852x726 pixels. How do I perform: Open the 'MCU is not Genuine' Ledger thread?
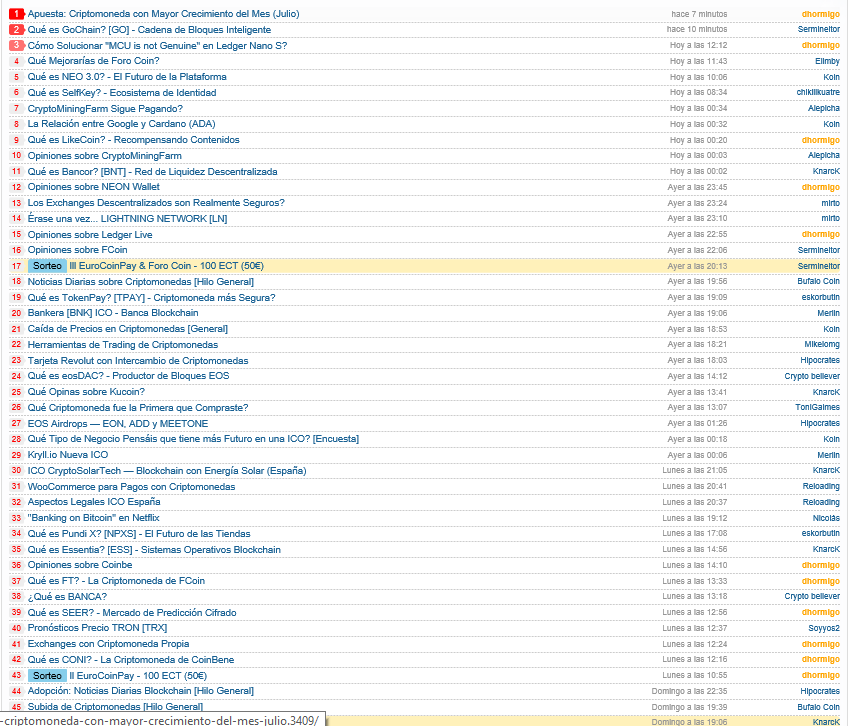tap(158, 46)
